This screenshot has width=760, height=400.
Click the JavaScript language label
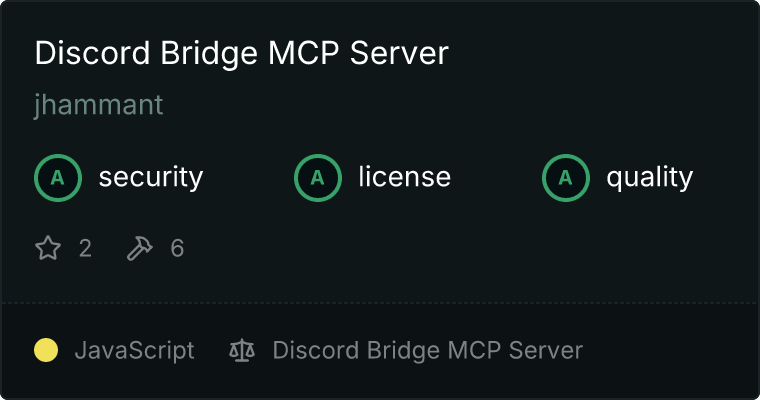(x=134, y=350)
